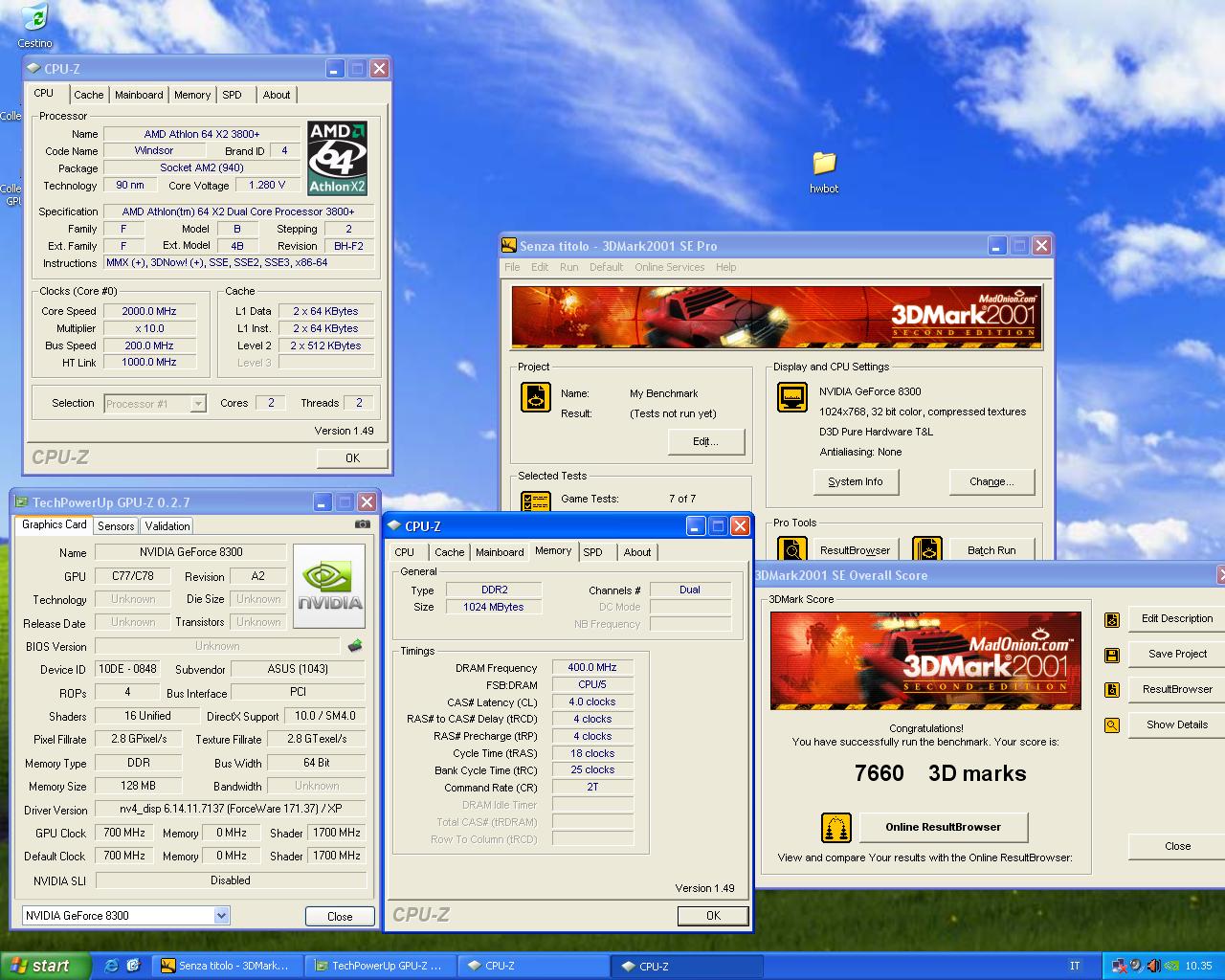Switch to CPU tab in lower CPU-Z
The image size is (1225, 980).
coord(405,552)
